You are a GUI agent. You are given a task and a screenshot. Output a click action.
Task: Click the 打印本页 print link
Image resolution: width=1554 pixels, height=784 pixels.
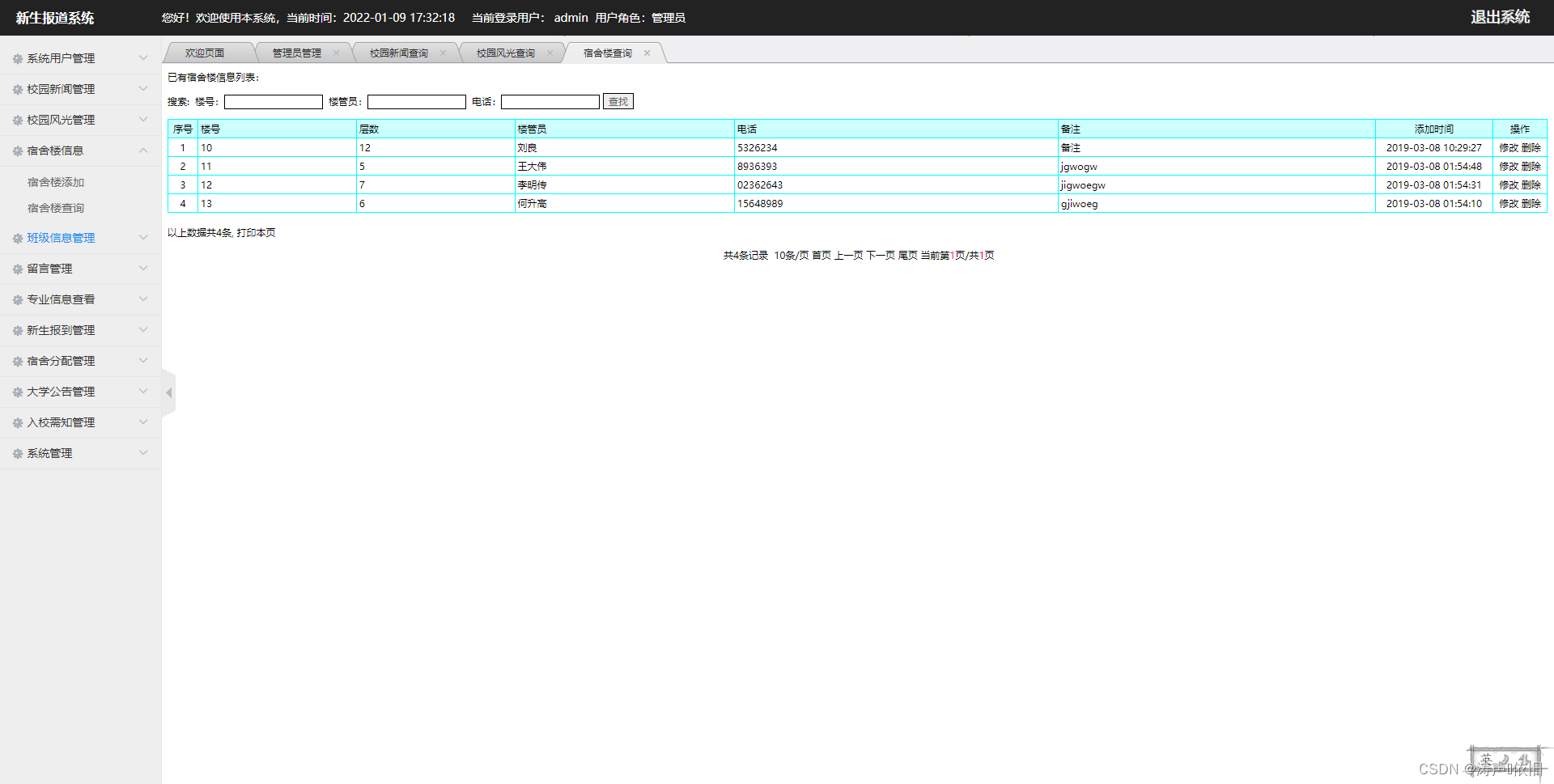(x=256, y=233)
